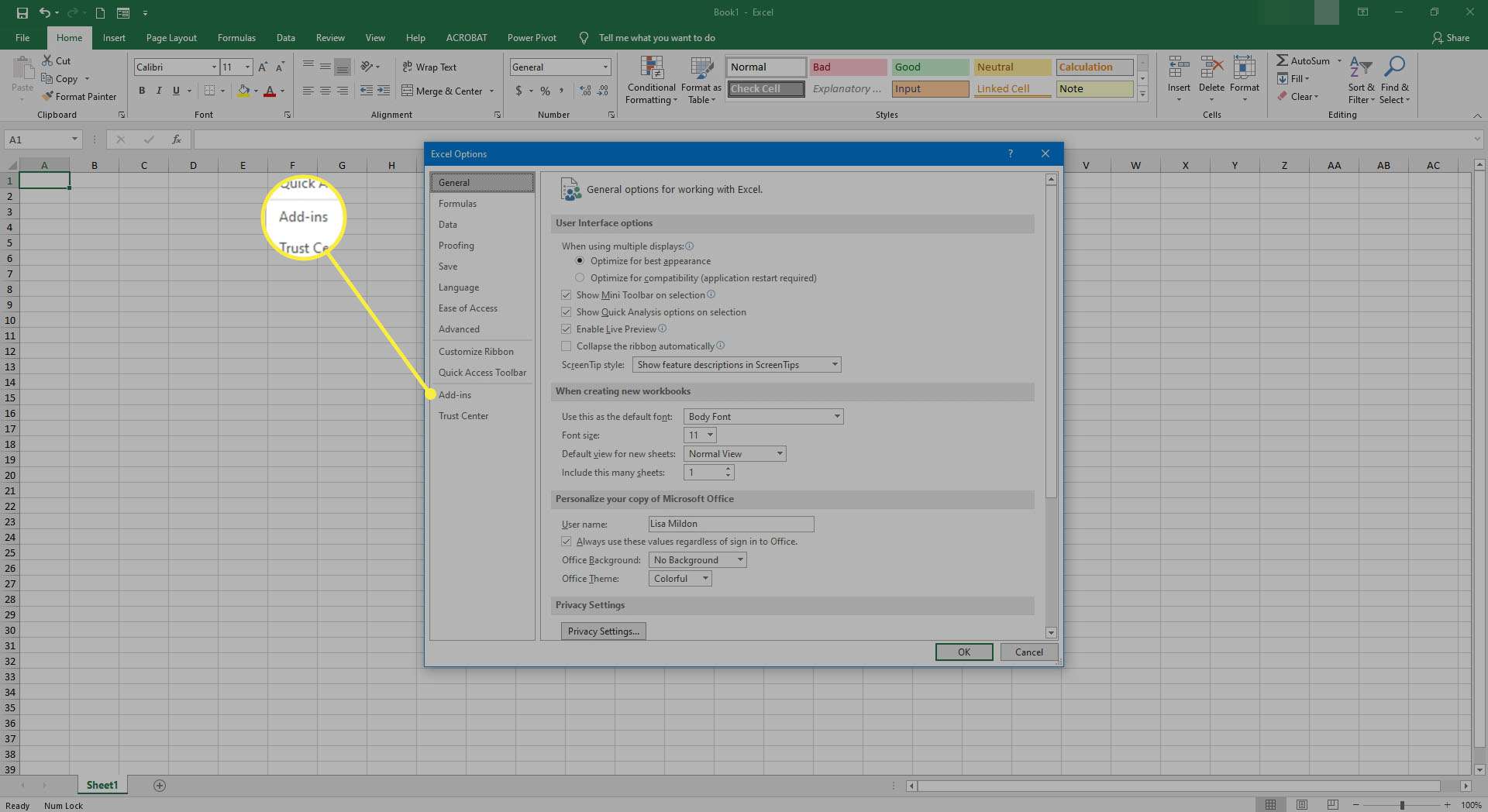
Task: Select Advanced in Excel Options sidebar
Action: 459,329
